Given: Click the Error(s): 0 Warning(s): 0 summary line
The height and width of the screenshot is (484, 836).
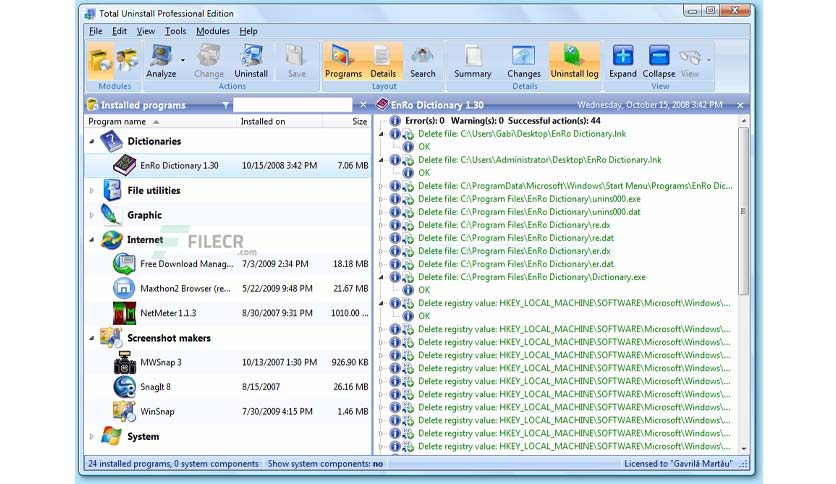Looking at the screenshot, I should pyautogui.click(x=503, y=121).
